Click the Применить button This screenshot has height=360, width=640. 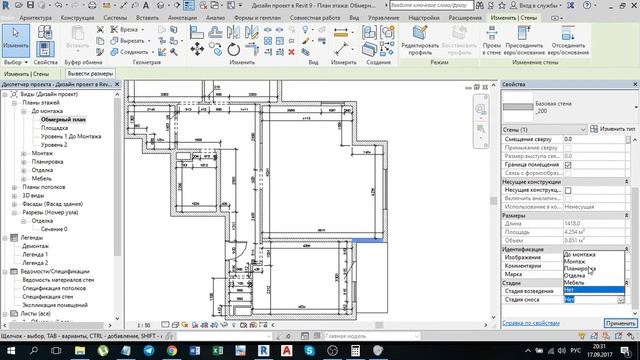pyautogui.click(x=620, y=323)
